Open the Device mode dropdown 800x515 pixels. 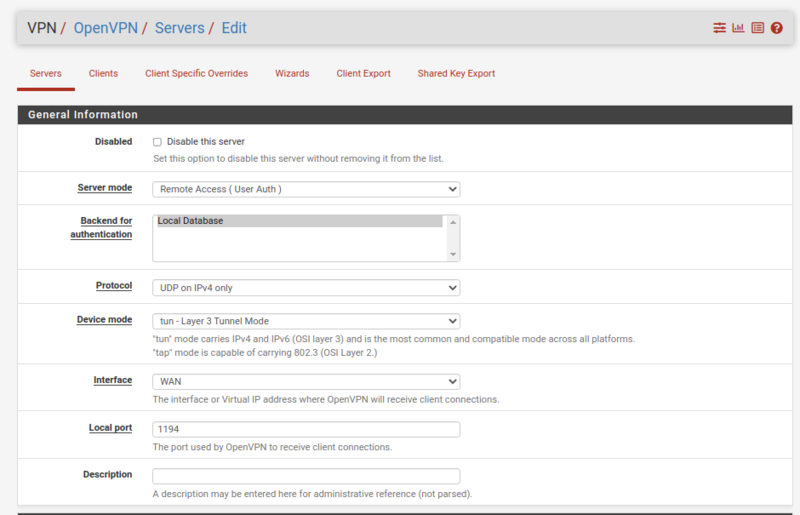click(305, 321)
